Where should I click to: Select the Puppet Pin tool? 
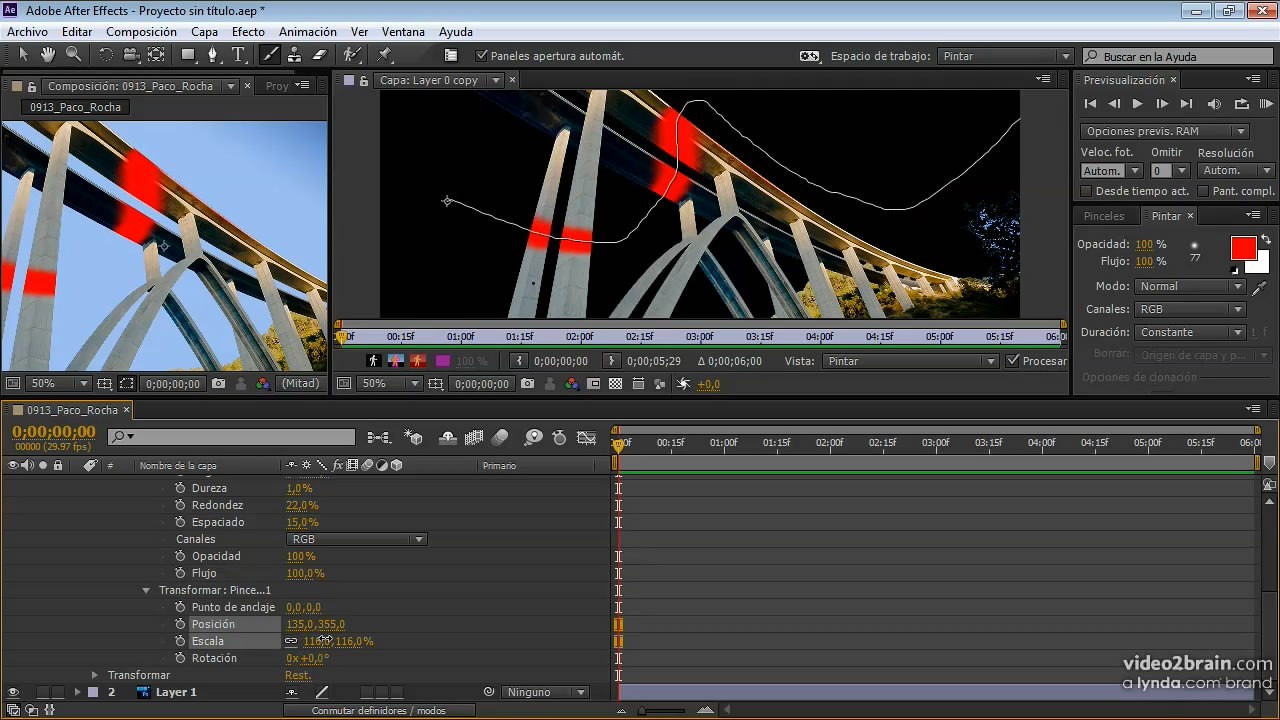385,55
